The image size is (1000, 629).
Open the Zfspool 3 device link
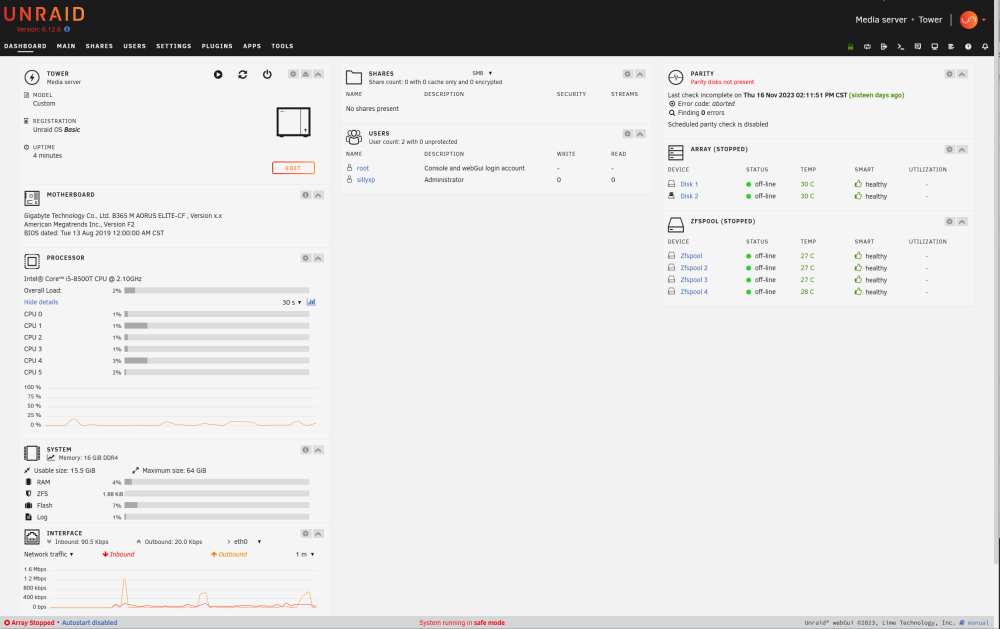click(x=694, y=279)
